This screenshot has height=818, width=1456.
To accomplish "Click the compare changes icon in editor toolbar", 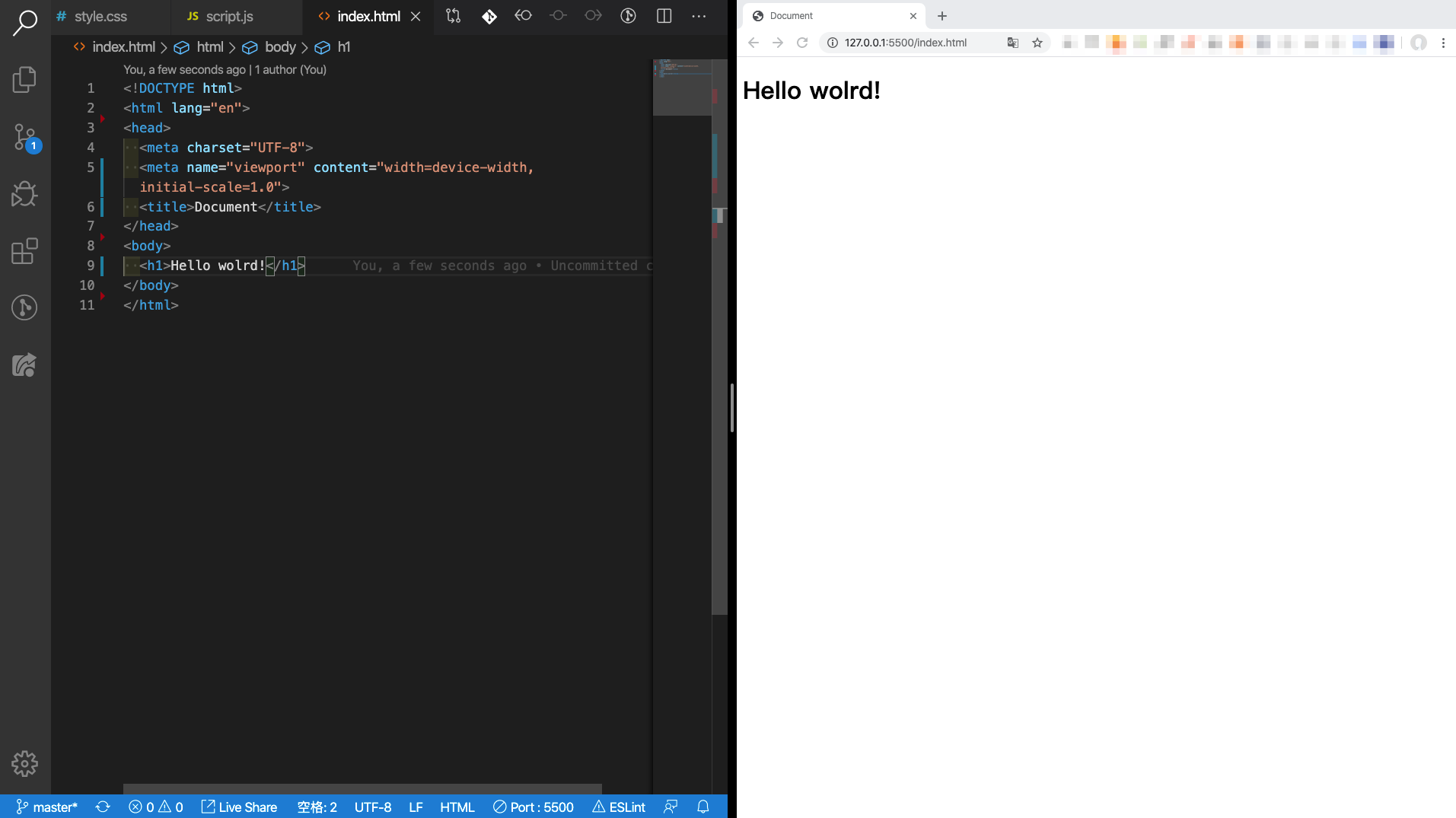I will pyautogui.click(x=454, y=16).
